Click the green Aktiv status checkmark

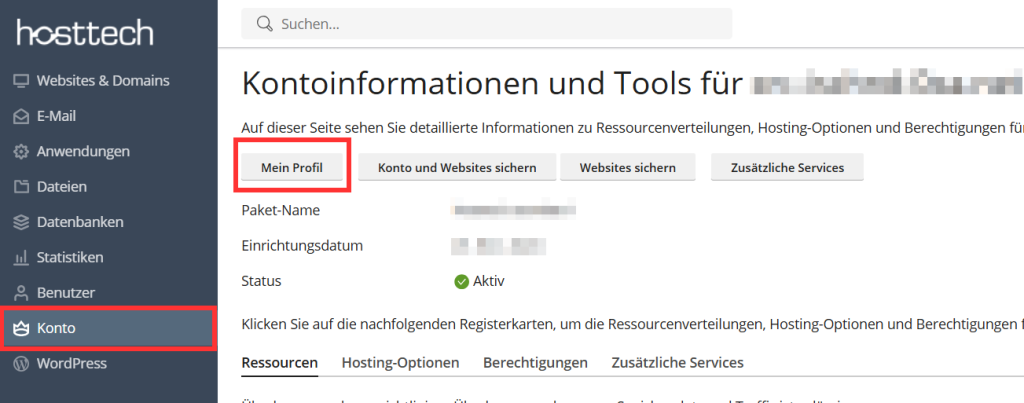pos(461,281)
